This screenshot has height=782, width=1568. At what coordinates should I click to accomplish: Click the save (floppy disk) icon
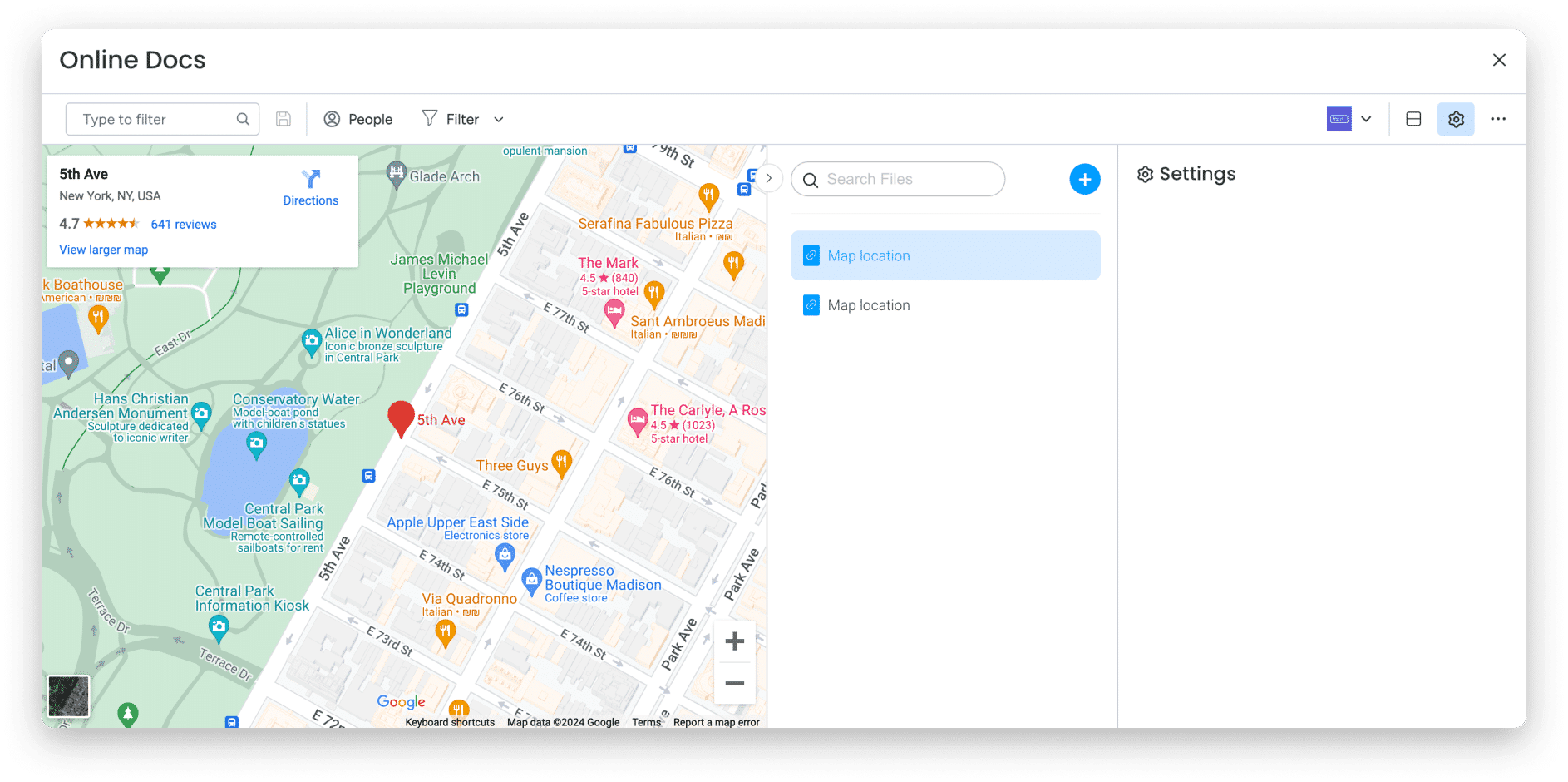click(284, 119)
